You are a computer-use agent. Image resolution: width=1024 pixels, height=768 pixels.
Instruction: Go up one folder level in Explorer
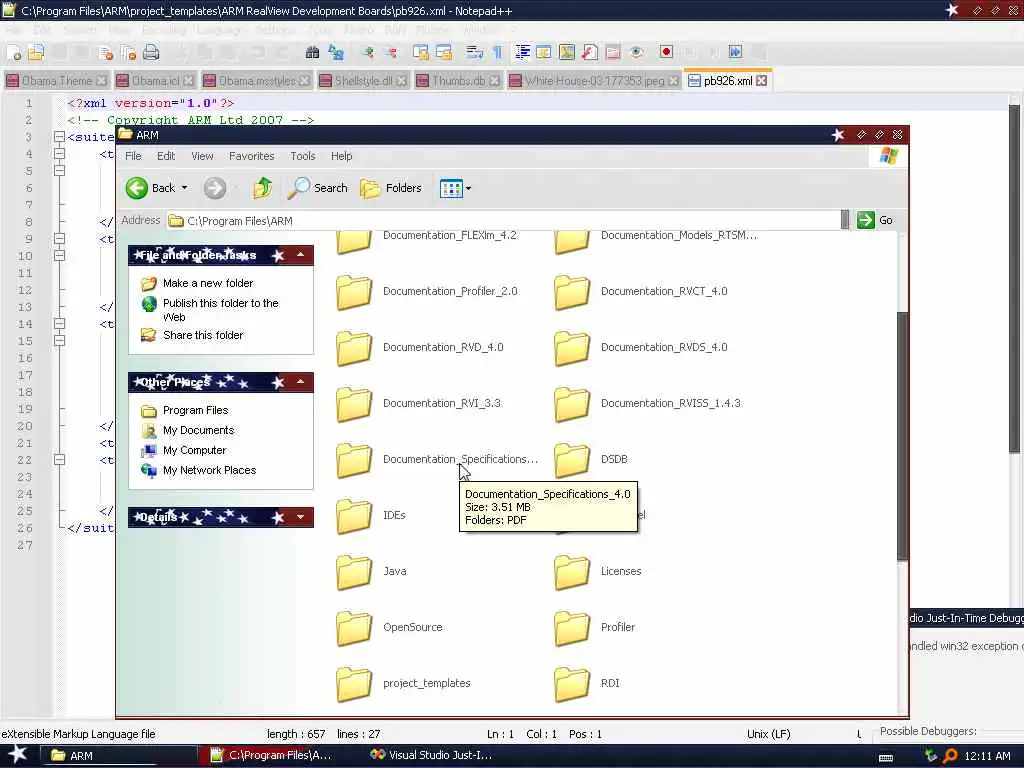coord(263,188)
